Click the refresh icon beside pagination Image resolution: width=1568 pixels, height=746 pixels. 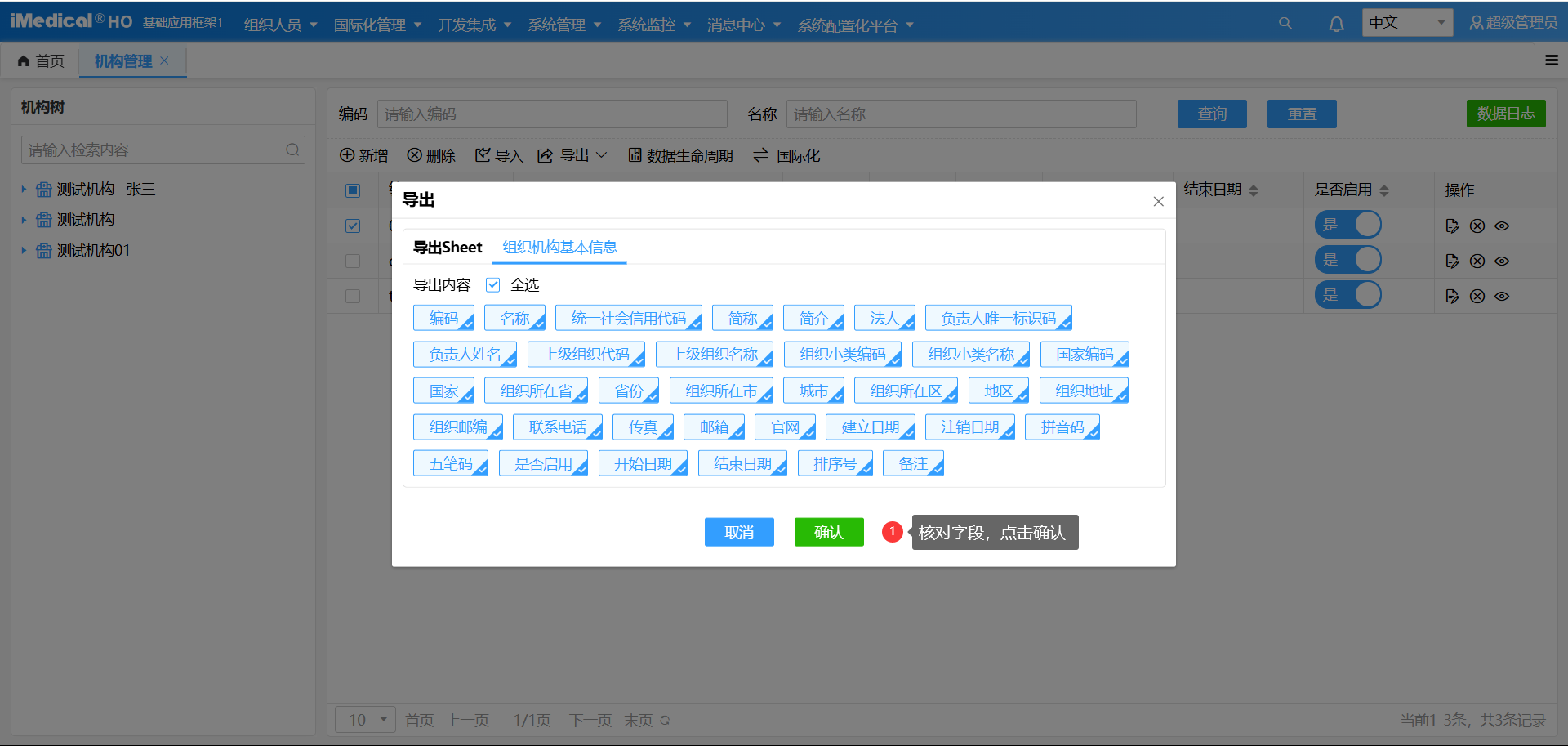click(665, 721)
